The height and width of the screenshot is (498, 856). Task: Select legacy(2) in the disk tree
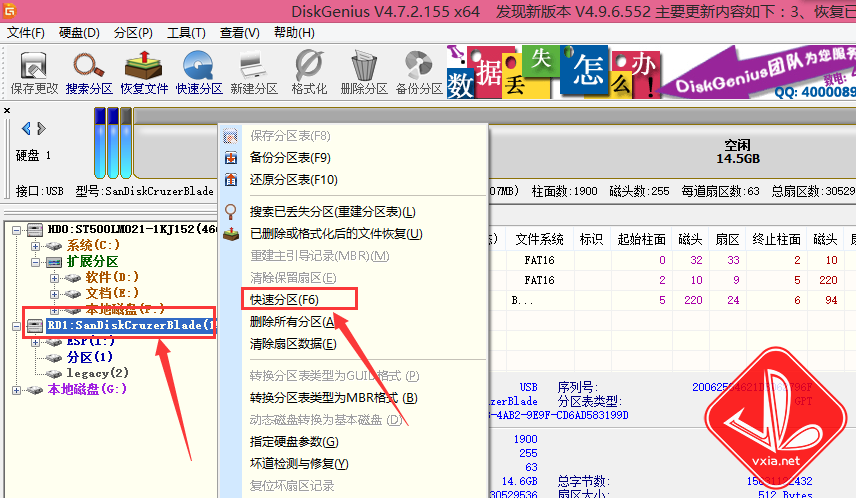click(98, 374)
